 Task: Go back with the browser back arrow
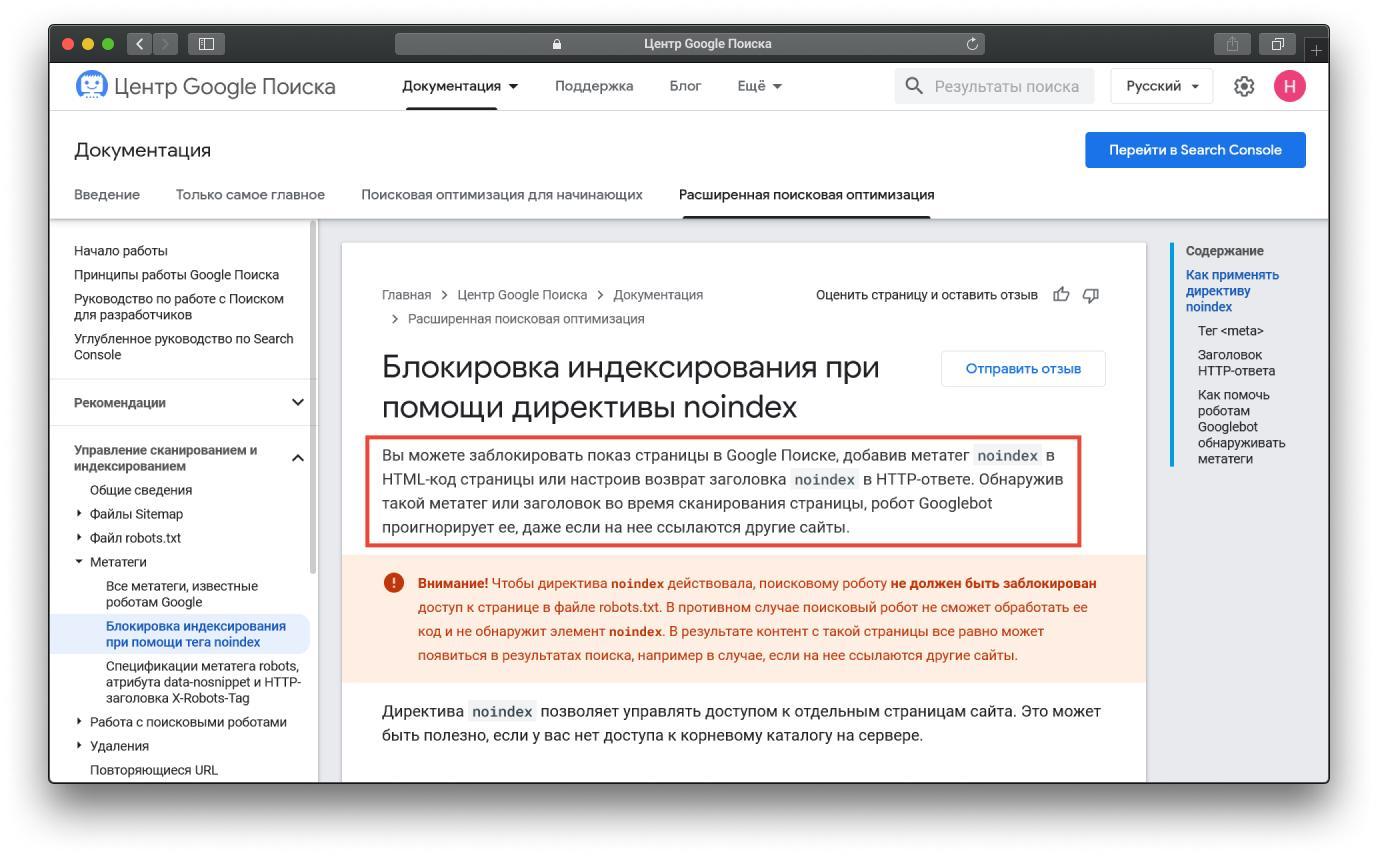click(140, 44)
